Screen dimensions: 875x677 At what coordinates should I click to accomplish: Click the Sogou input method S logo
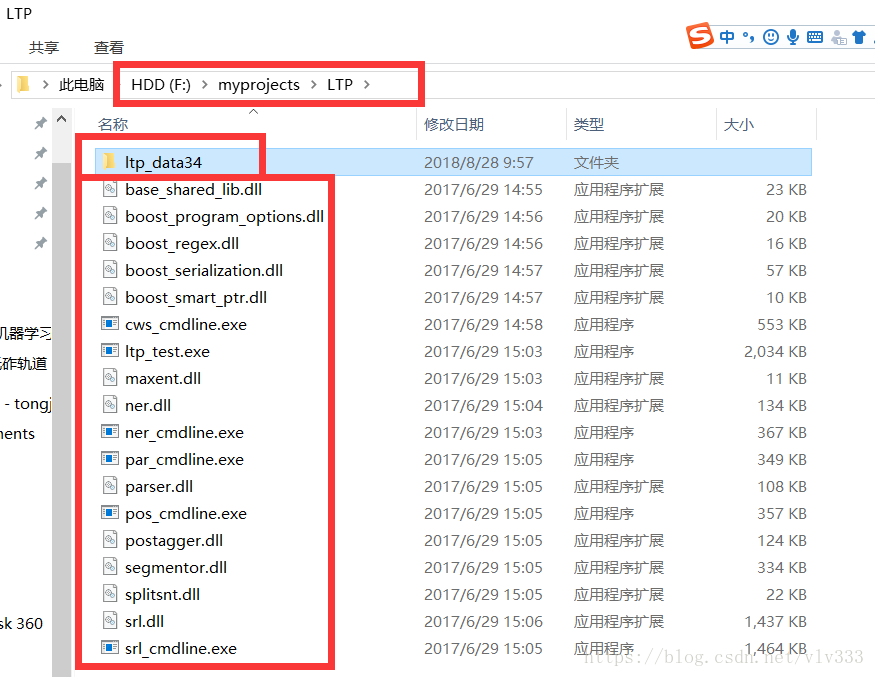[x=700, y=36]
